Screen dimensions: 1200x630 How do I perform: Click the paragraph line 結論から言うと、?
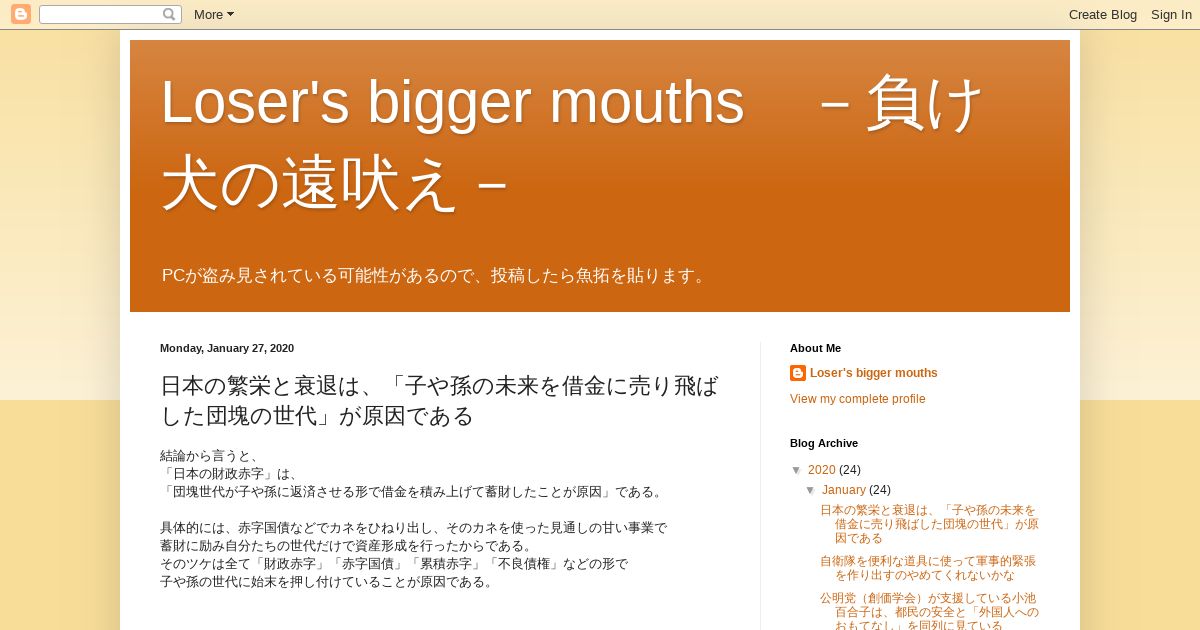click(x=210, y=456)
